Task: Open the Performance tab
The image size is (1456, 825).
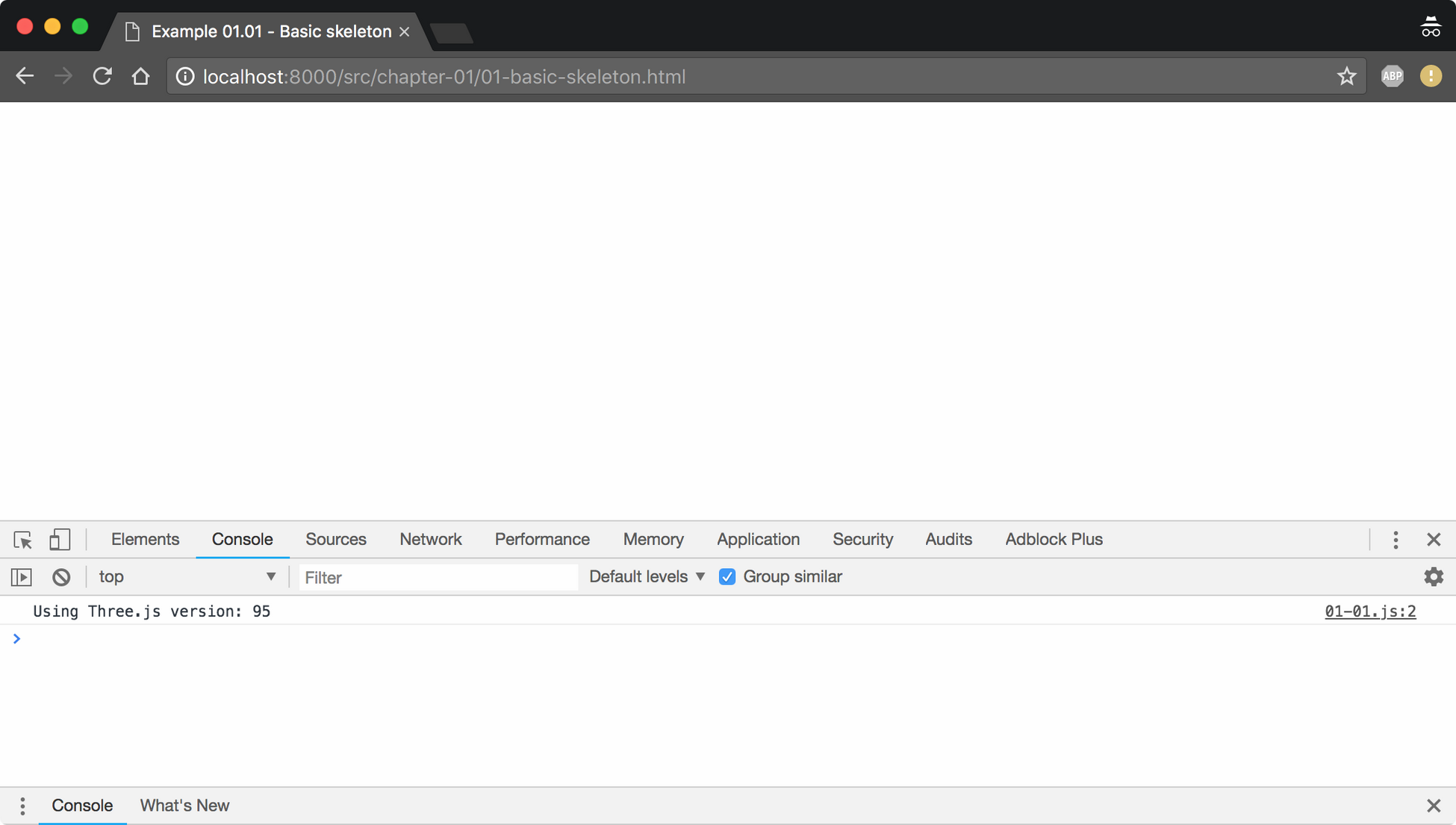Action: pos(542,540)
